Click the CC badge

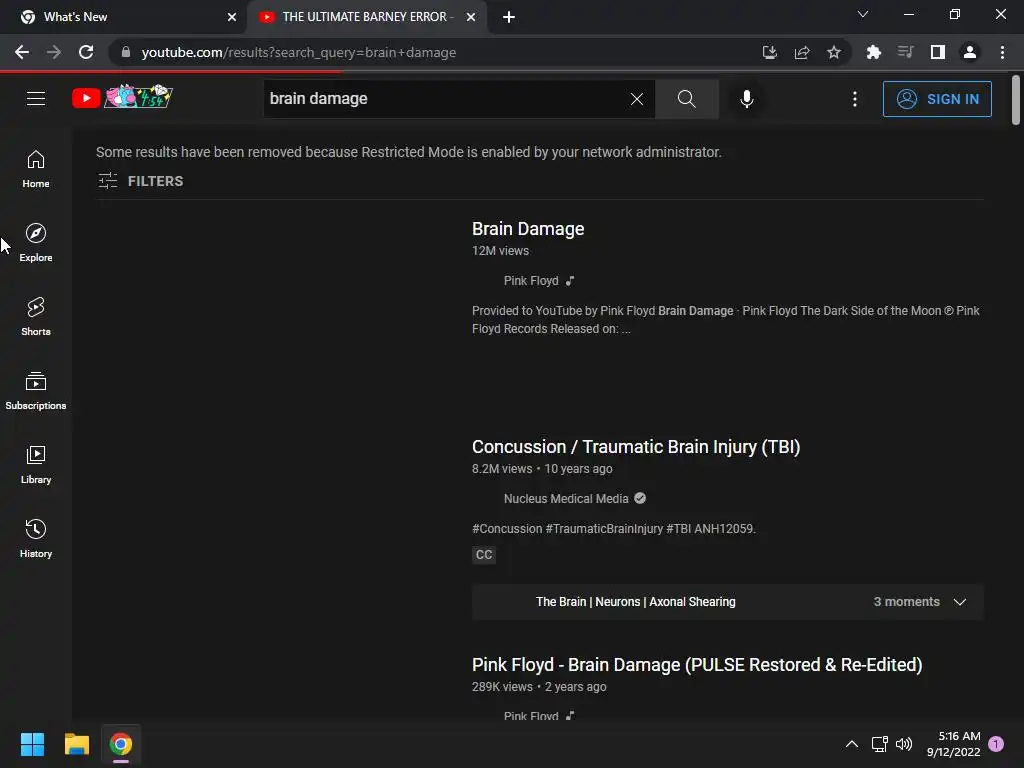pos(484,554)
